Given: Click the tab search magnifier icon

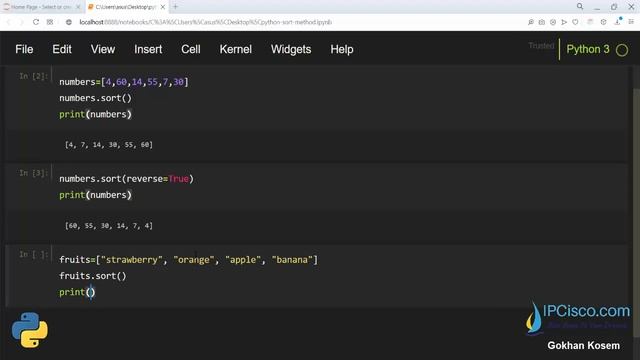Looking at the screenshot, I should (580, 7).
